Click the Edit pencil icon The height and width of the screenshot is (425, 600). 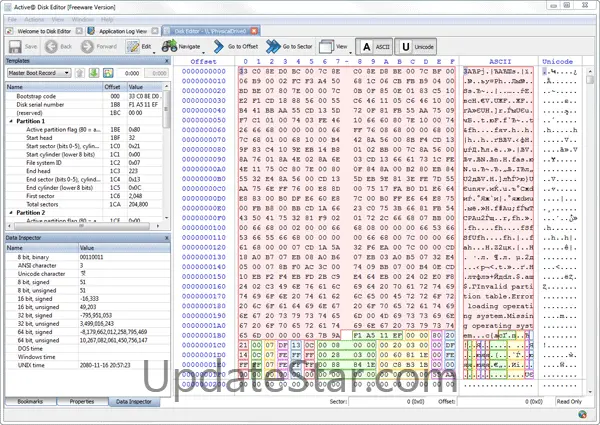(133, 47)
